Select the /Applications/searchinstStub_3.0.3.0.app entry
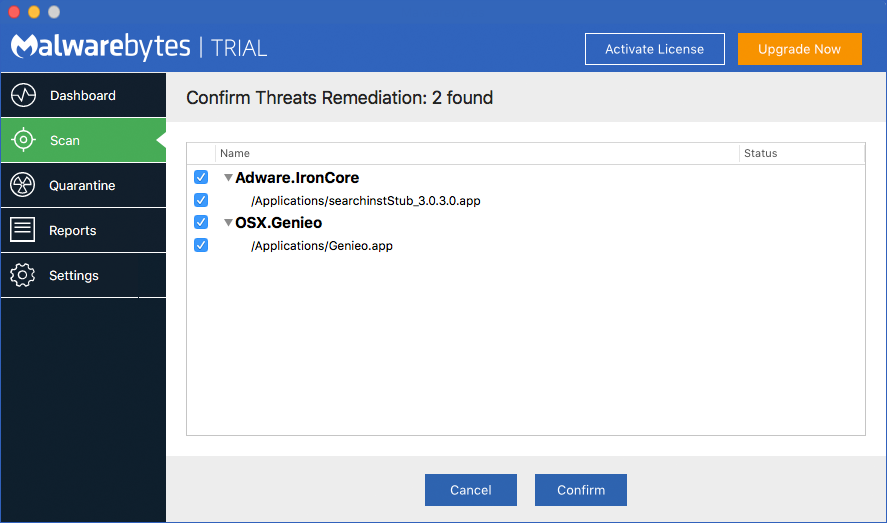The height and width of the screenshot is (523, 887). tap(365, 201)
